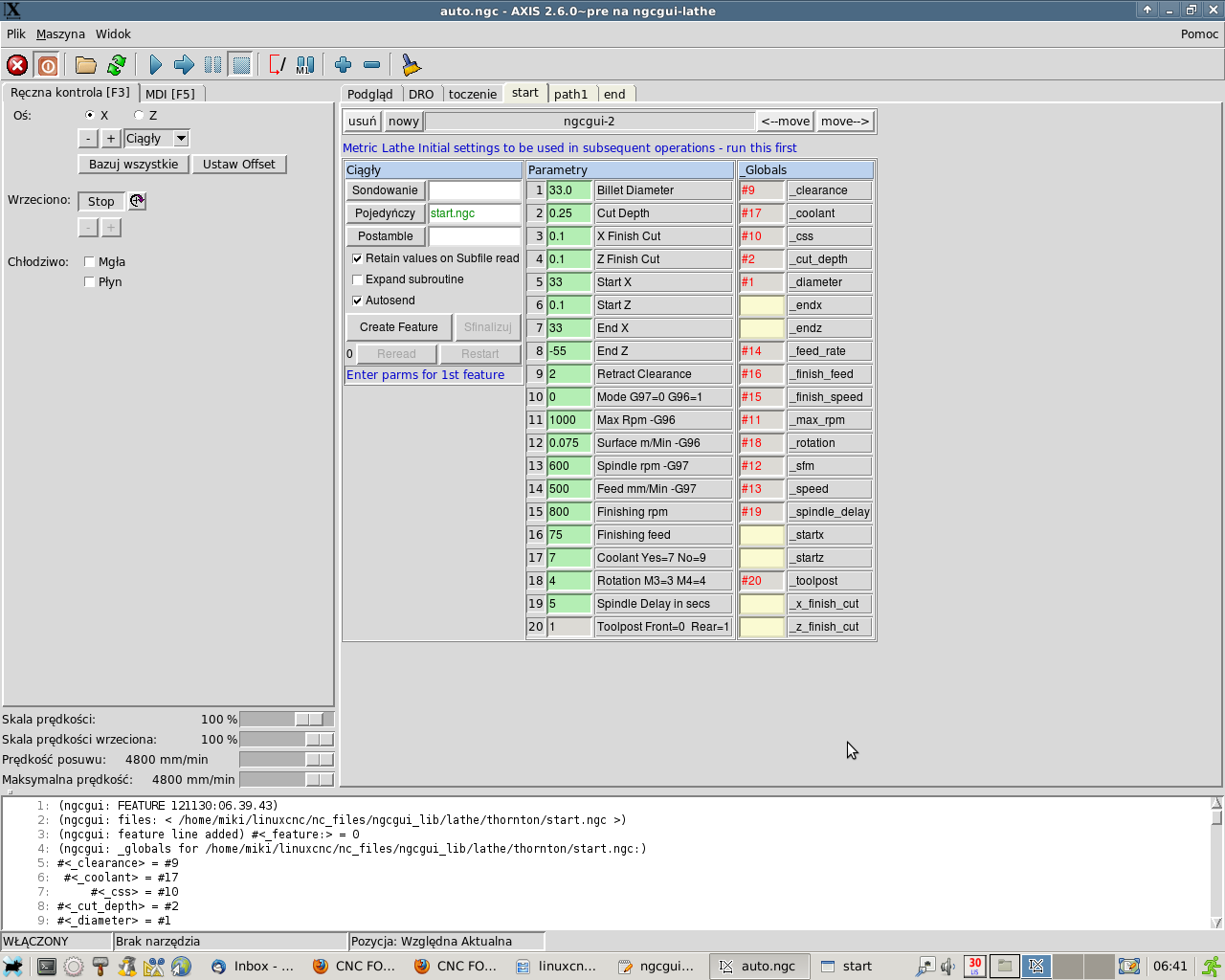Click the nowy button
This screenshot has height=980, width=1225.
pyautogui.click(x=404, y=122)
